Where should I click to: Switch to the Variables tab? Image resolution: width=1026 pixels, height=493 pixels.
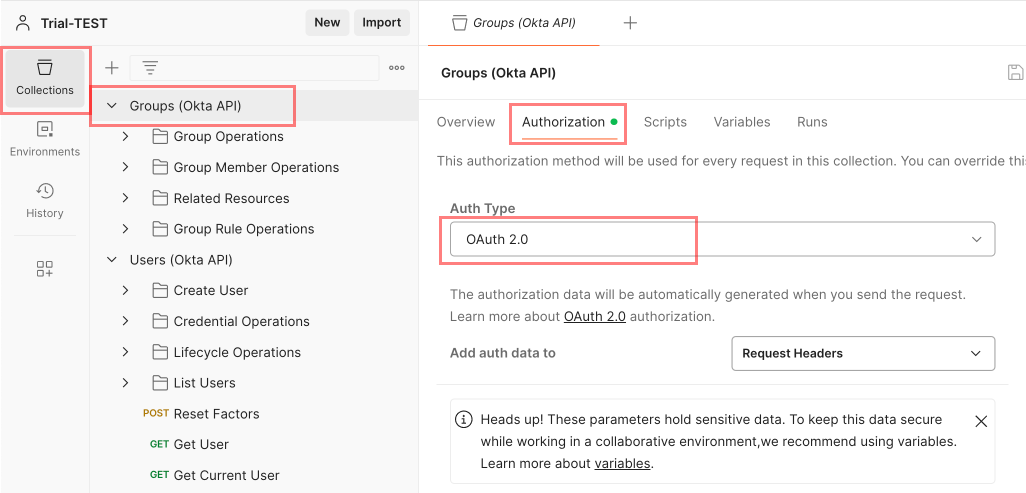pos(741,122)
